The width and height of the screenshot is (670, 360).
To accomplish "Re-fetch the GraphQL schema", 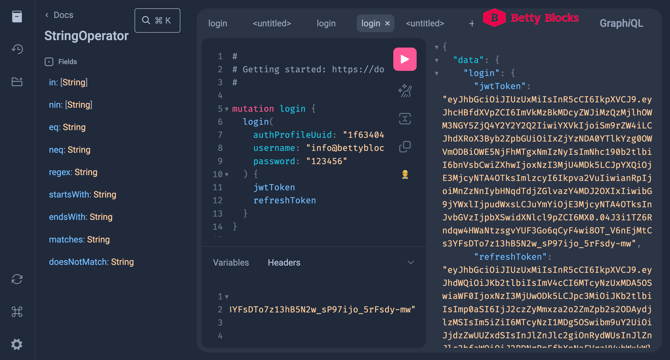I will (17, 279).
